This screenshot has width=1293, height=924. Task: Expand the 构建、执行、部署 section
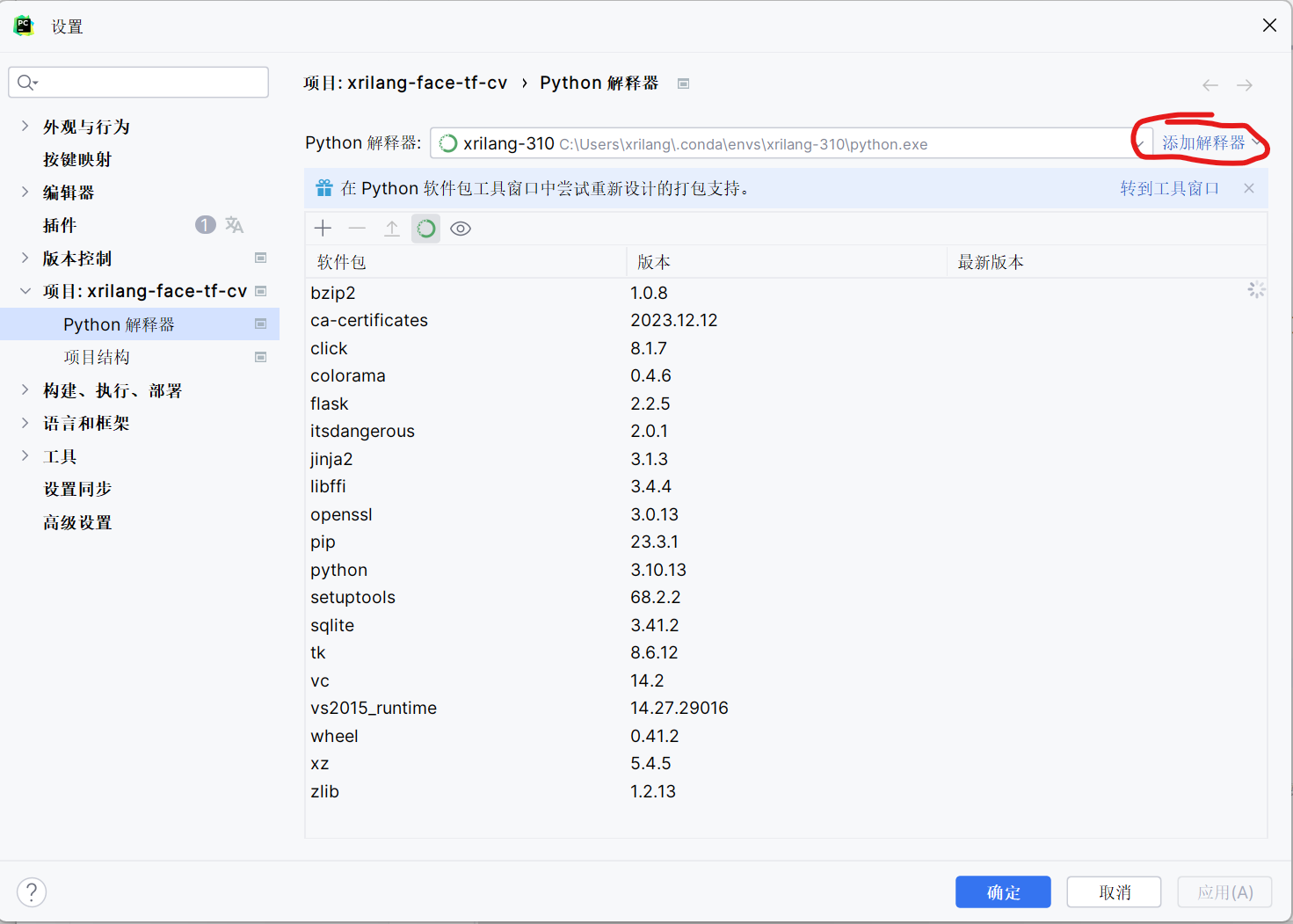click(x=25, y=389)
